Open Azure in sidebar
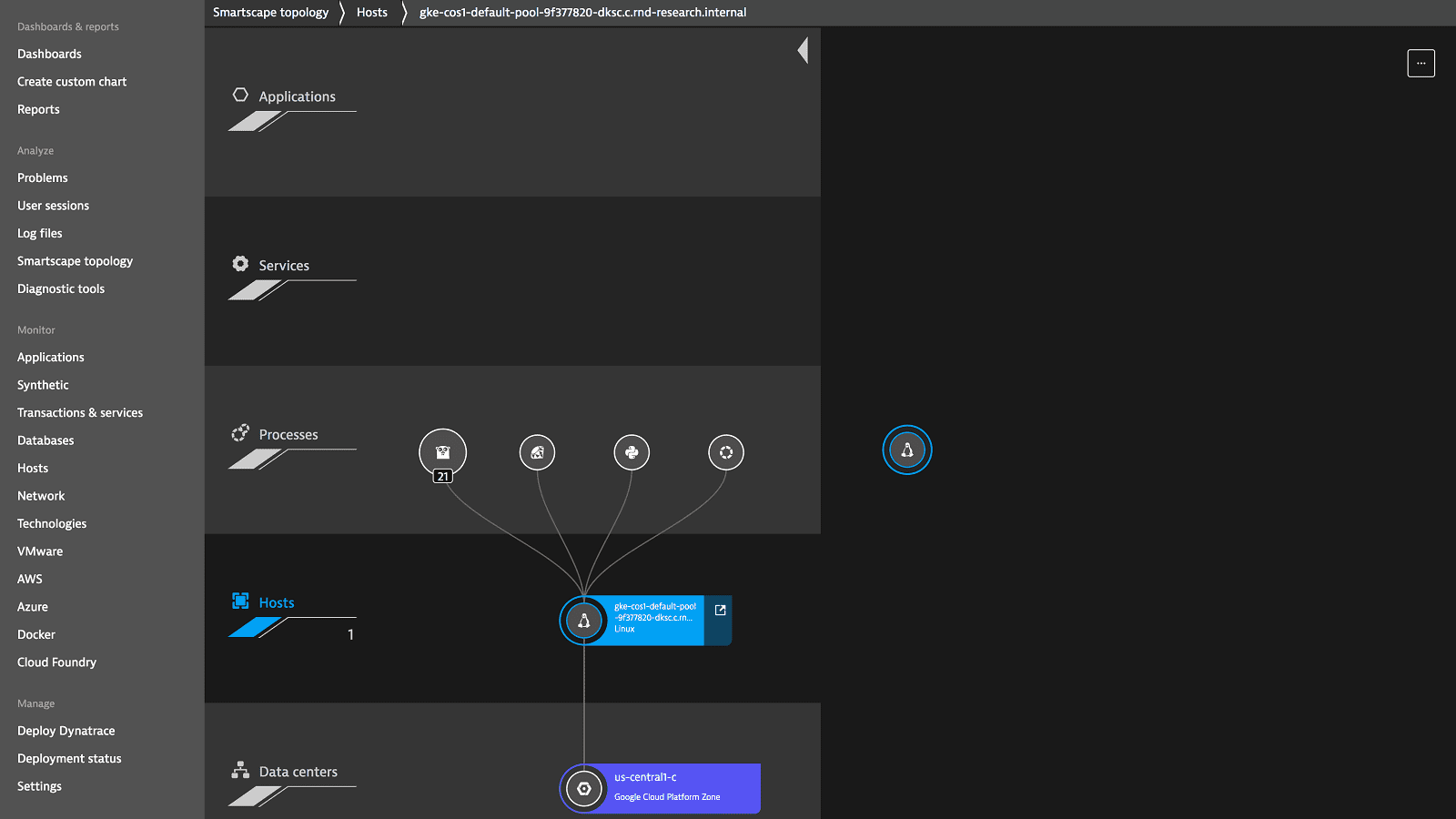 coord(33,608)
